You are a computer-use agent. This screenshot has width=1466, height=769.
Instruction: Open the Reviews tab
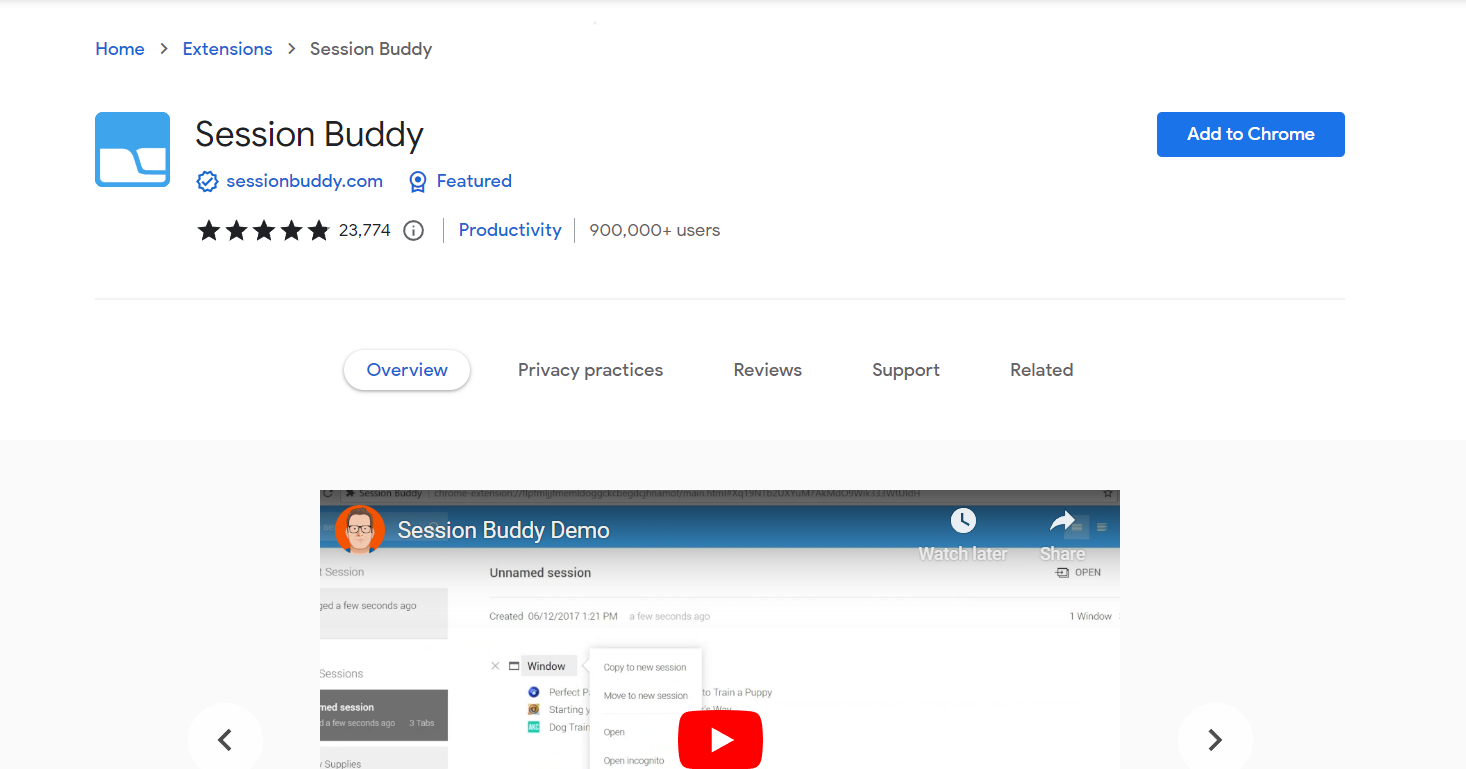pos(768,370)
